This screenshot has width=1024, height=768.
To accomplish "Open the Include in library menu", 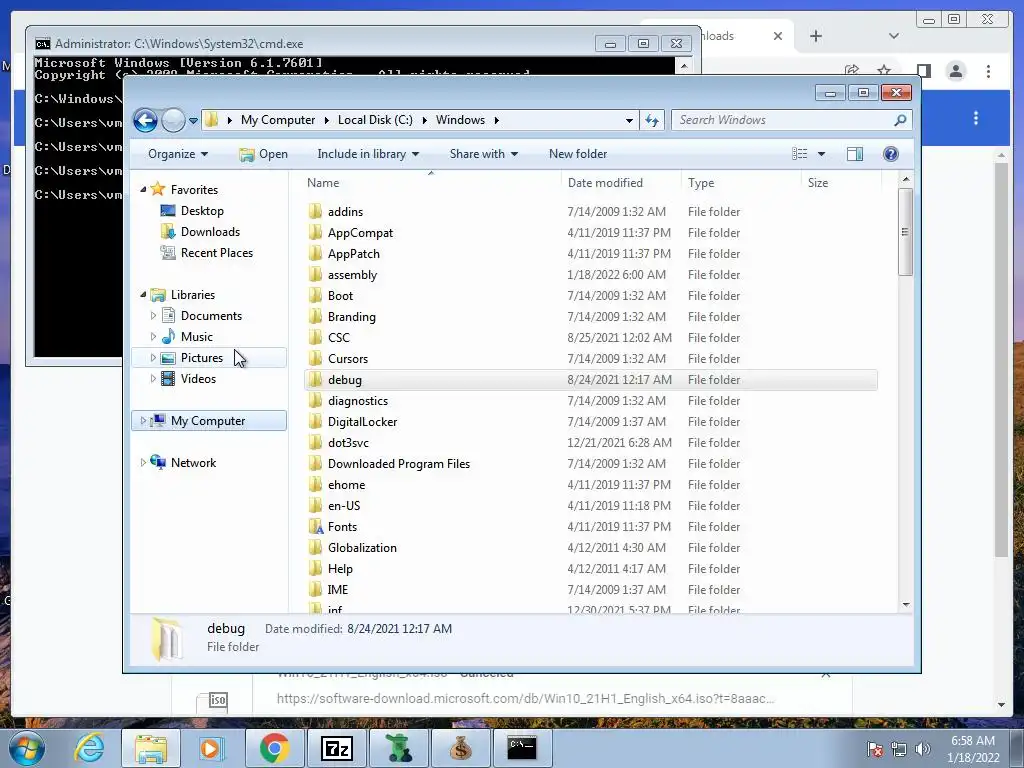I will coord(368,154).
